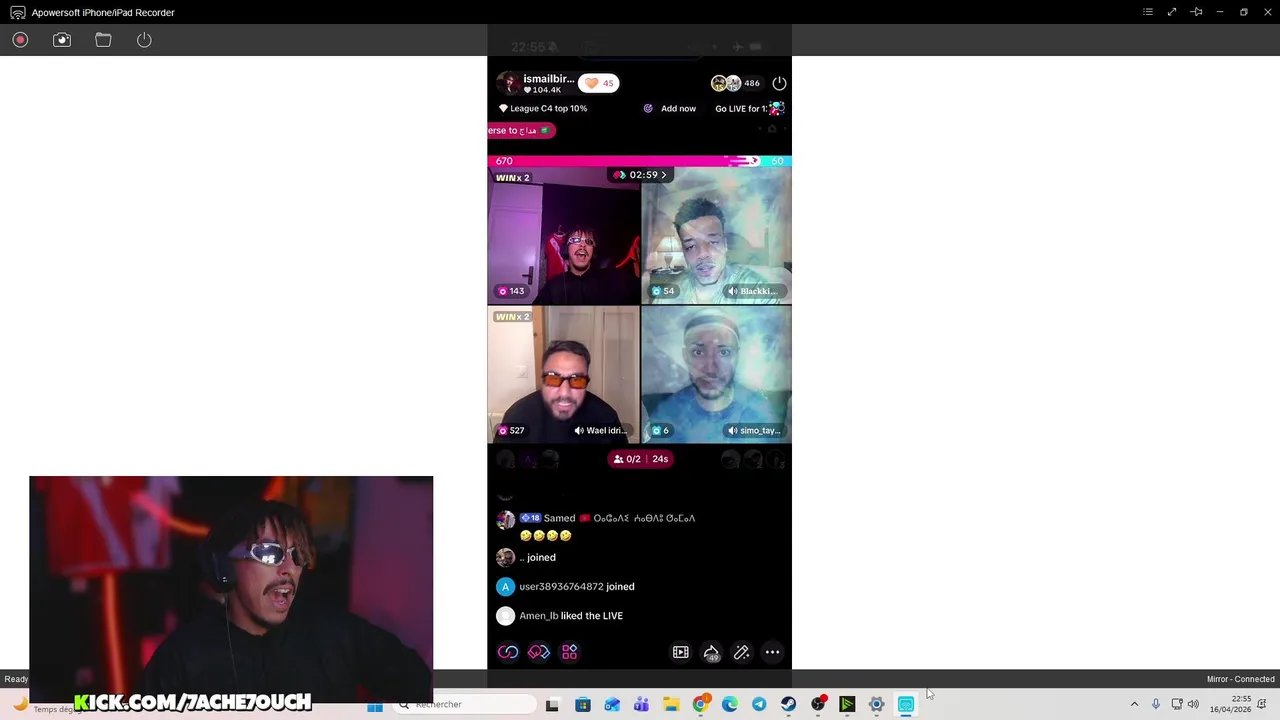Tap Amen_lb liked the LIVE message

point(559,616)
